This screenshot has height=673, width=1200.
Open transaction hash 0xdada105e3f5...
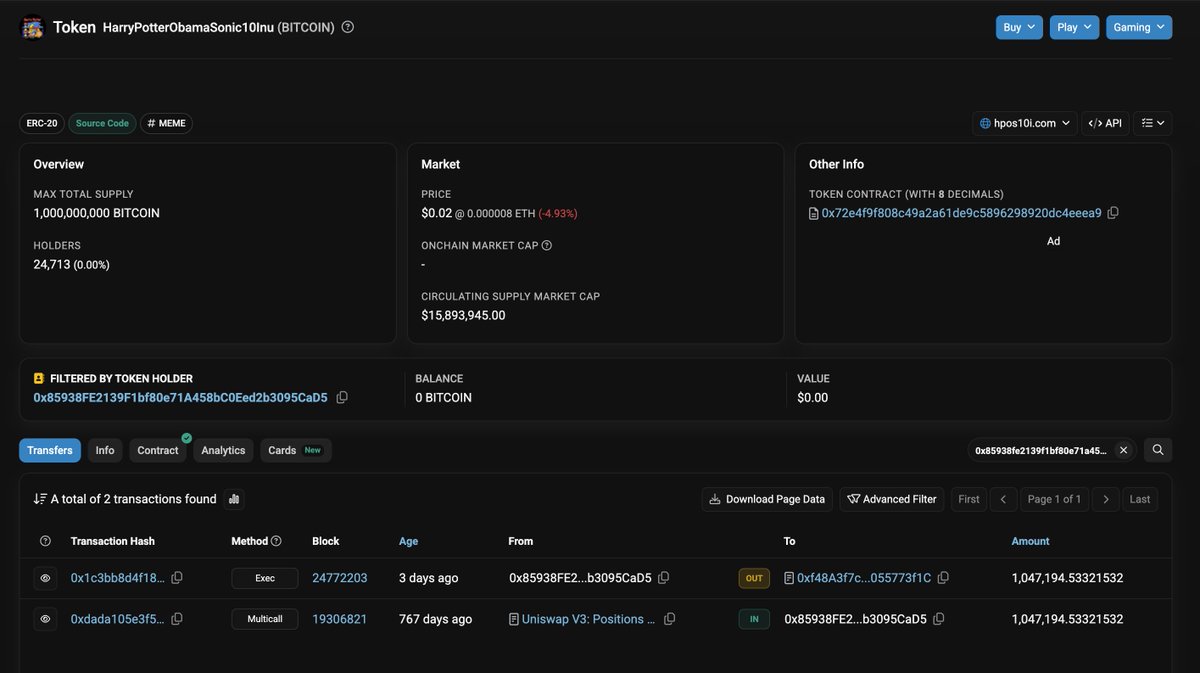click(118, 619)
